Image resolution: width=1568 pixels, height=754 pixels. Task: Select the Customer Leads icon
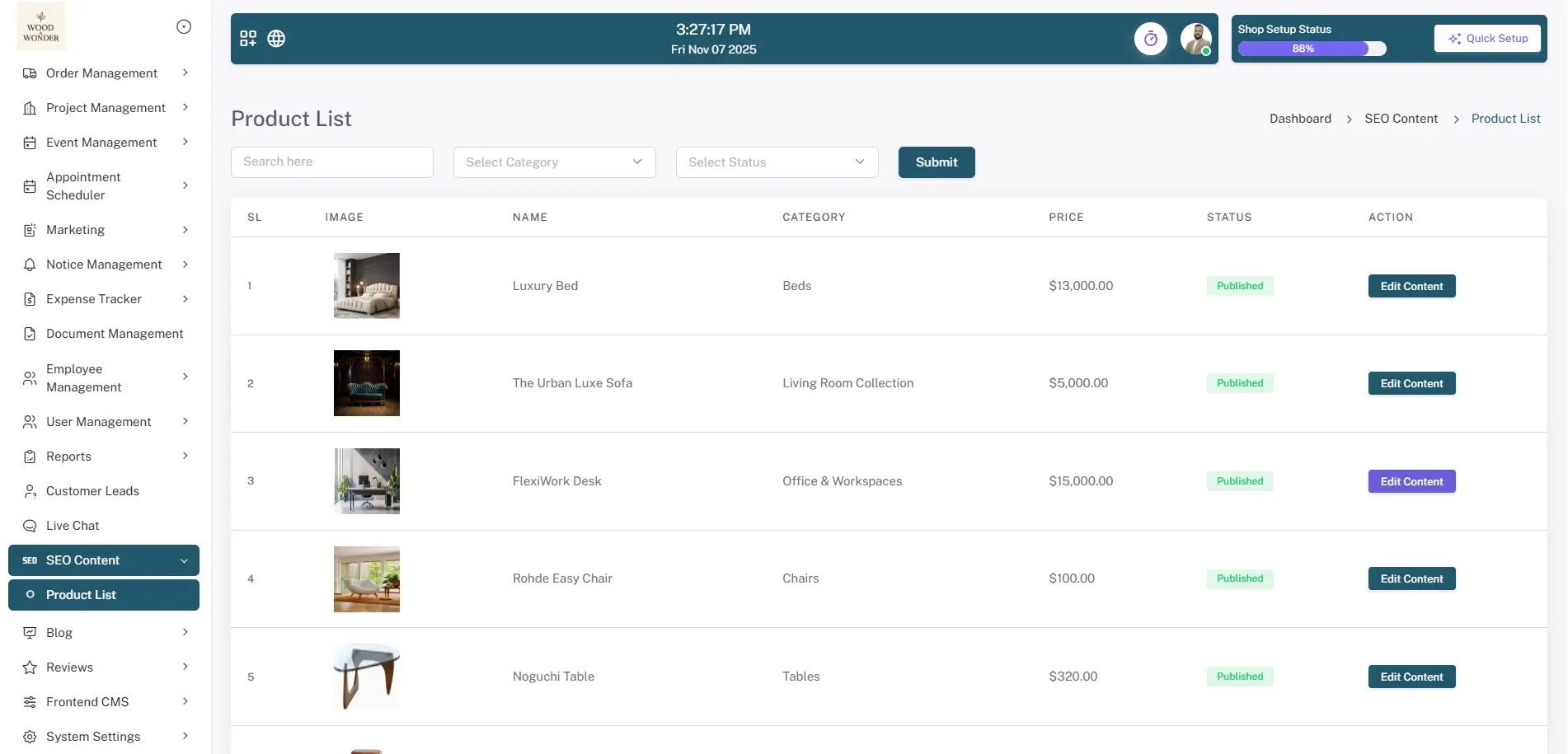30,490
